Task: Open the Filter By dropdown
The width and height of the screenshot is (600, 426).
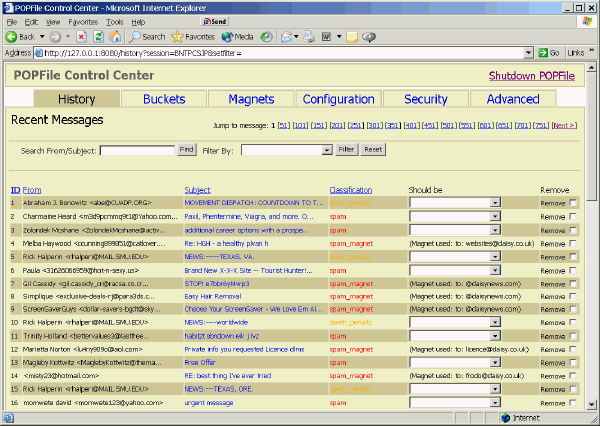Action: [286, 150]
